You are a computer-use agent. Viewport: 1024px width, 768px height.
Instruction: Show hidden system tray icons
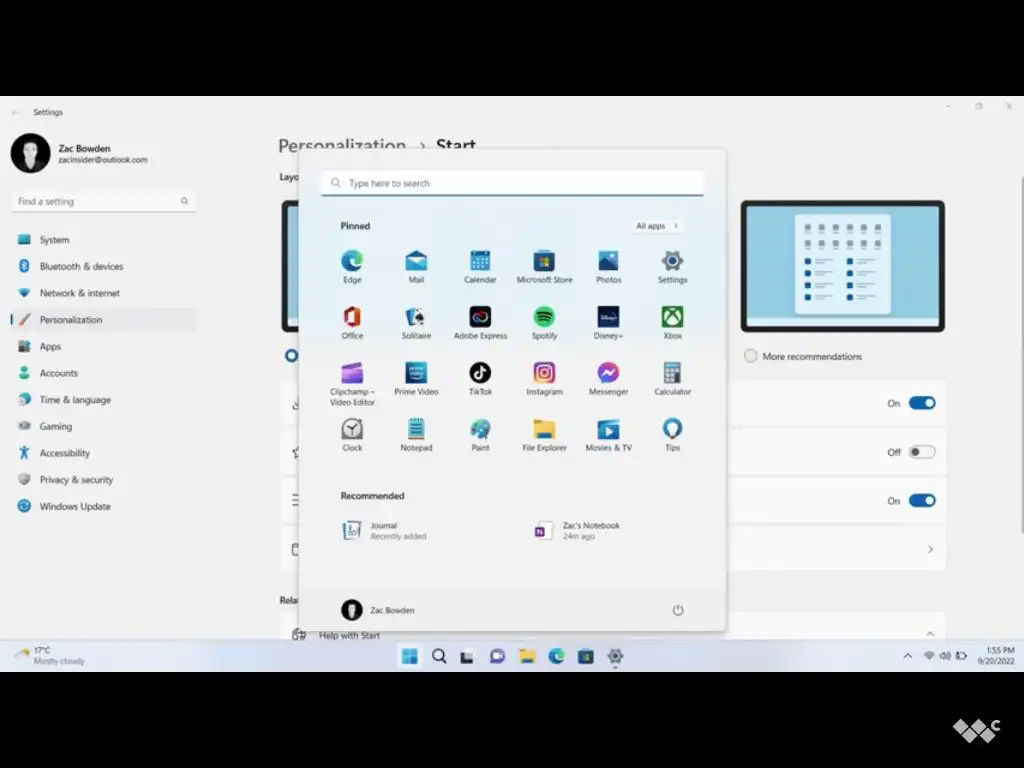click(x=907, y=656)
